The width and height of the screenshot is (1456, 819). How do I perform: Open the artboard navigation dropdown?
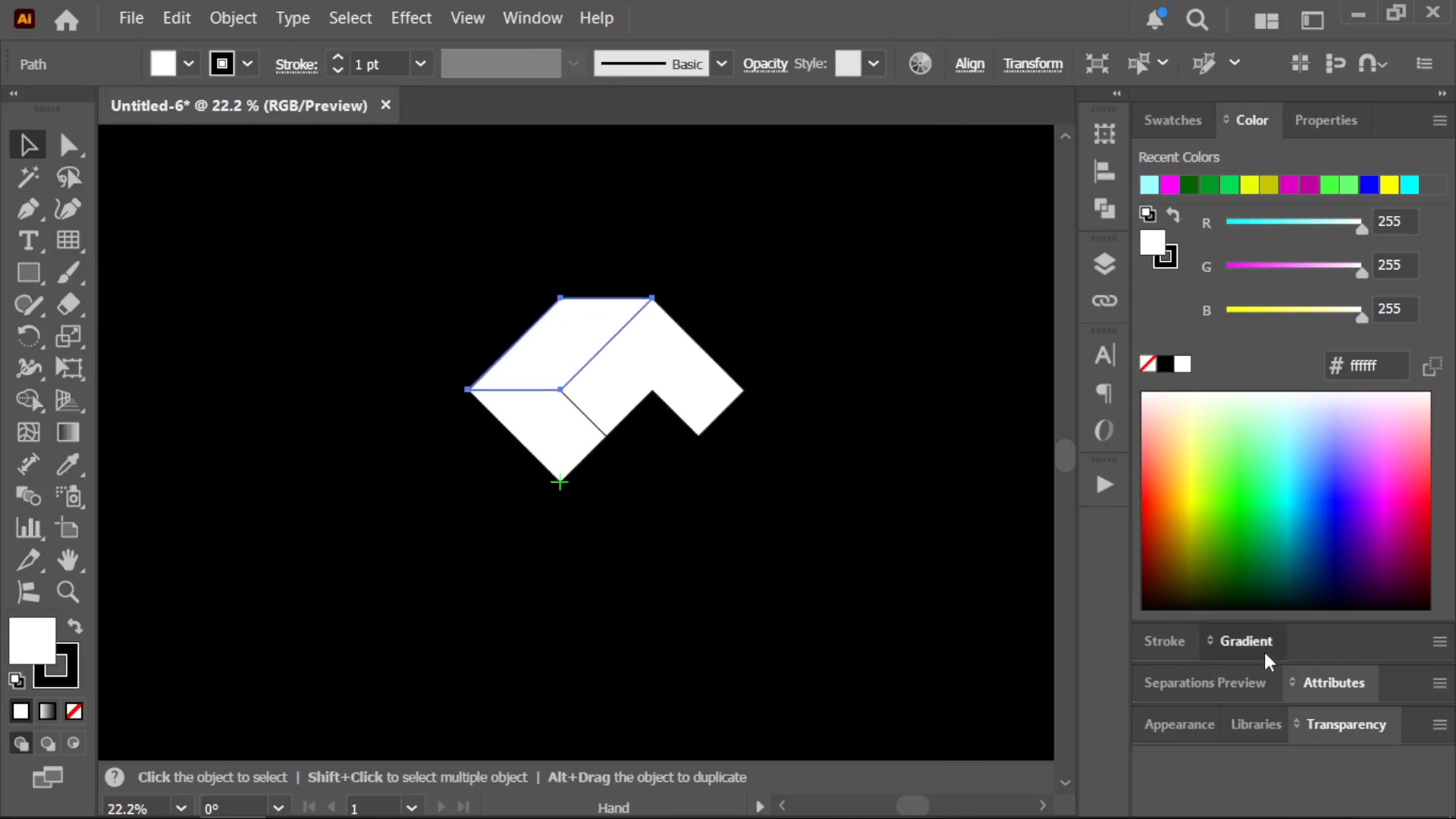coord(411,808)
